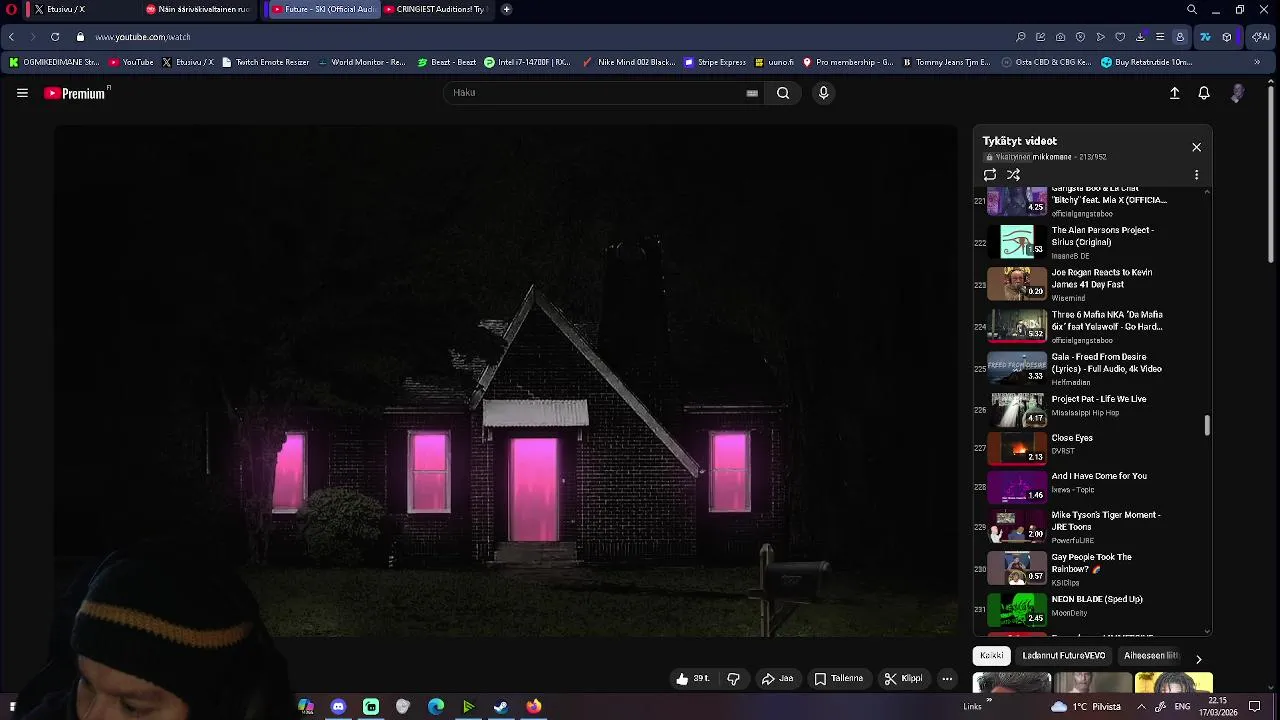Select the Kaikki filter chip
The width and height of the screenshot is (1280, 720).
tap(992, 656)
